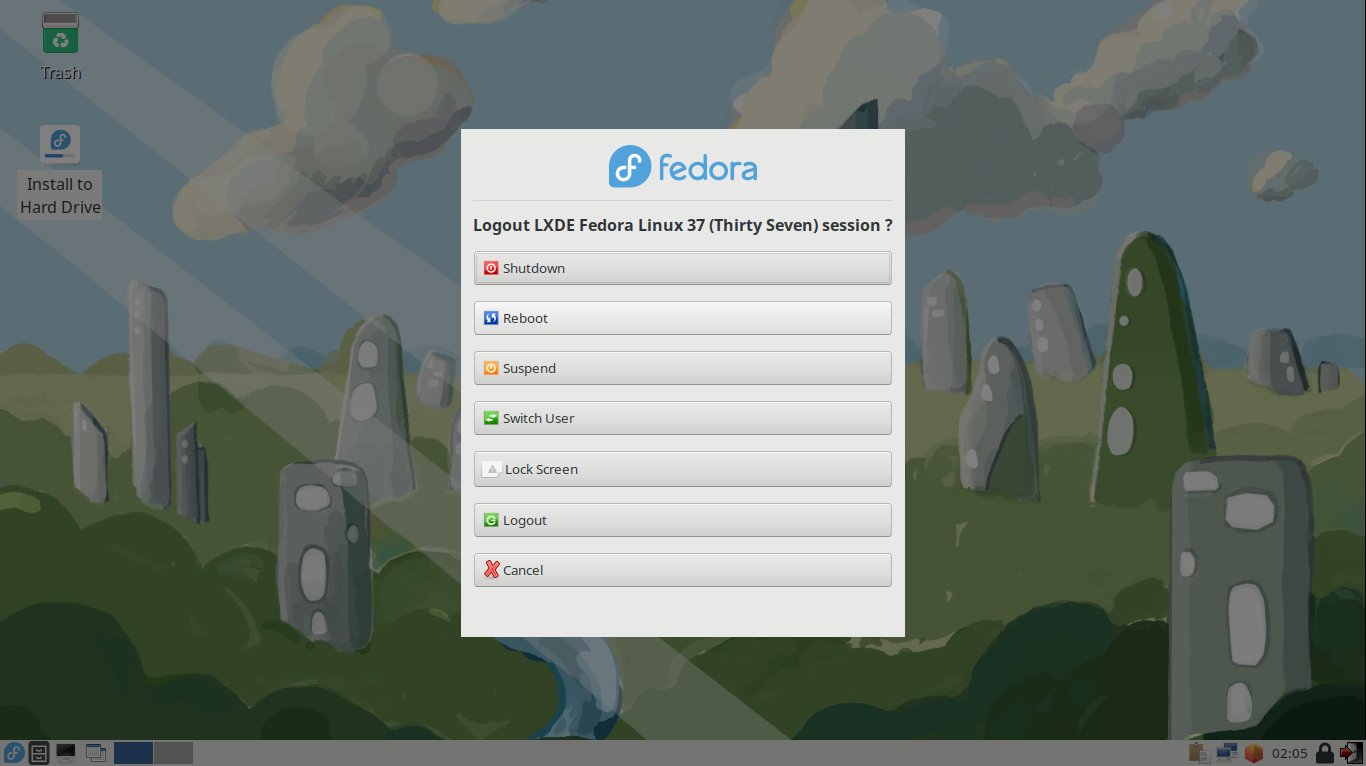Viewport: 1366px width, 766px height.
Task: Open the Fedora start menu in taskbar
Action: [14, 753]
